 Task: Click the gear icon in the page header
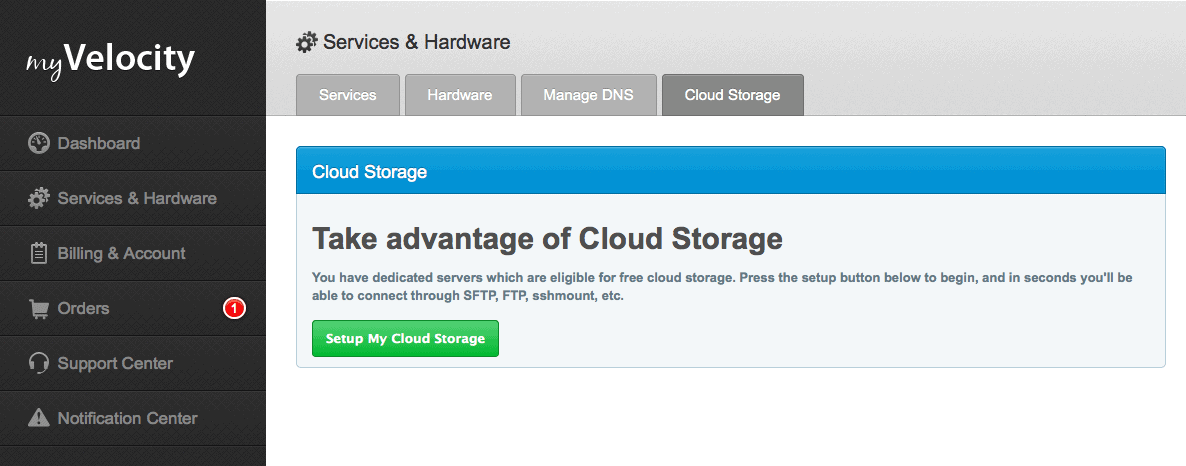tap(306, 43)
